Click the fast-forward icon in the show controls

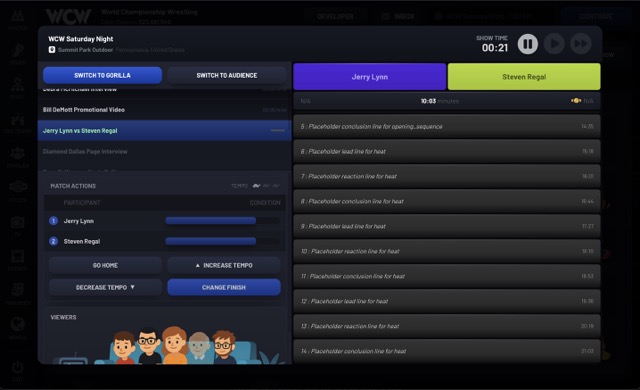coord(581,44)
